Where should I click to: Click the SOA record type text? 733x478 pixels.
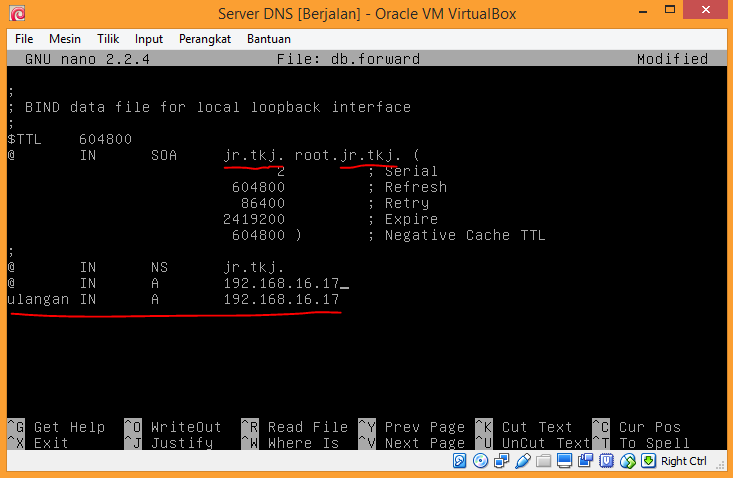click(164, 155)
